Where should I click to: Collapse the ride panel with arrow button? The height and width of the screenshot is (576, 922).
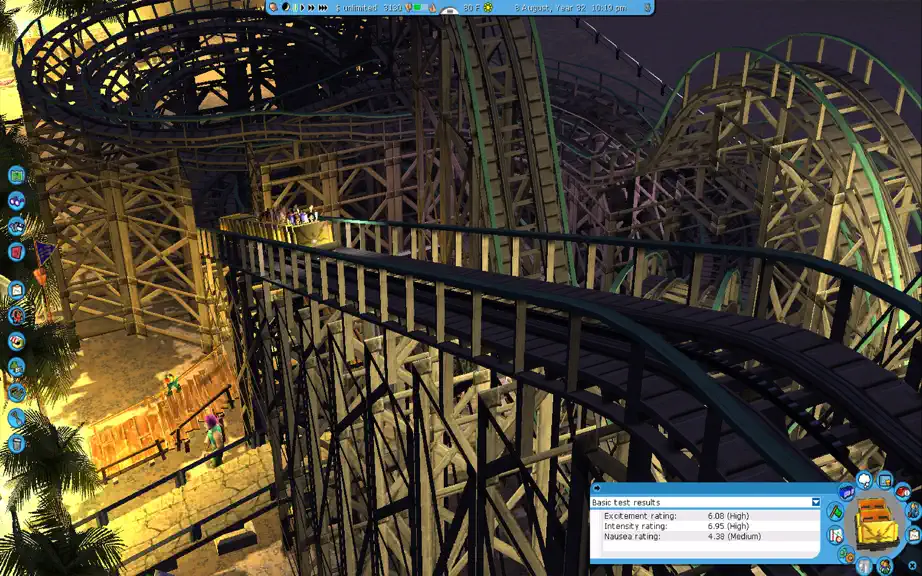[x=596, y=488]
